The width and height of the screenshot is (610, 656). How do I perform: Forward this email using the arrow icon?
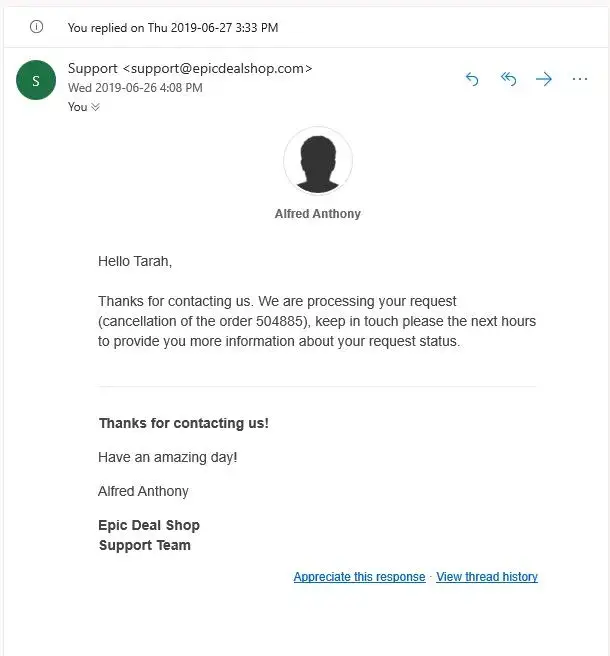click(x=544, y=79)
